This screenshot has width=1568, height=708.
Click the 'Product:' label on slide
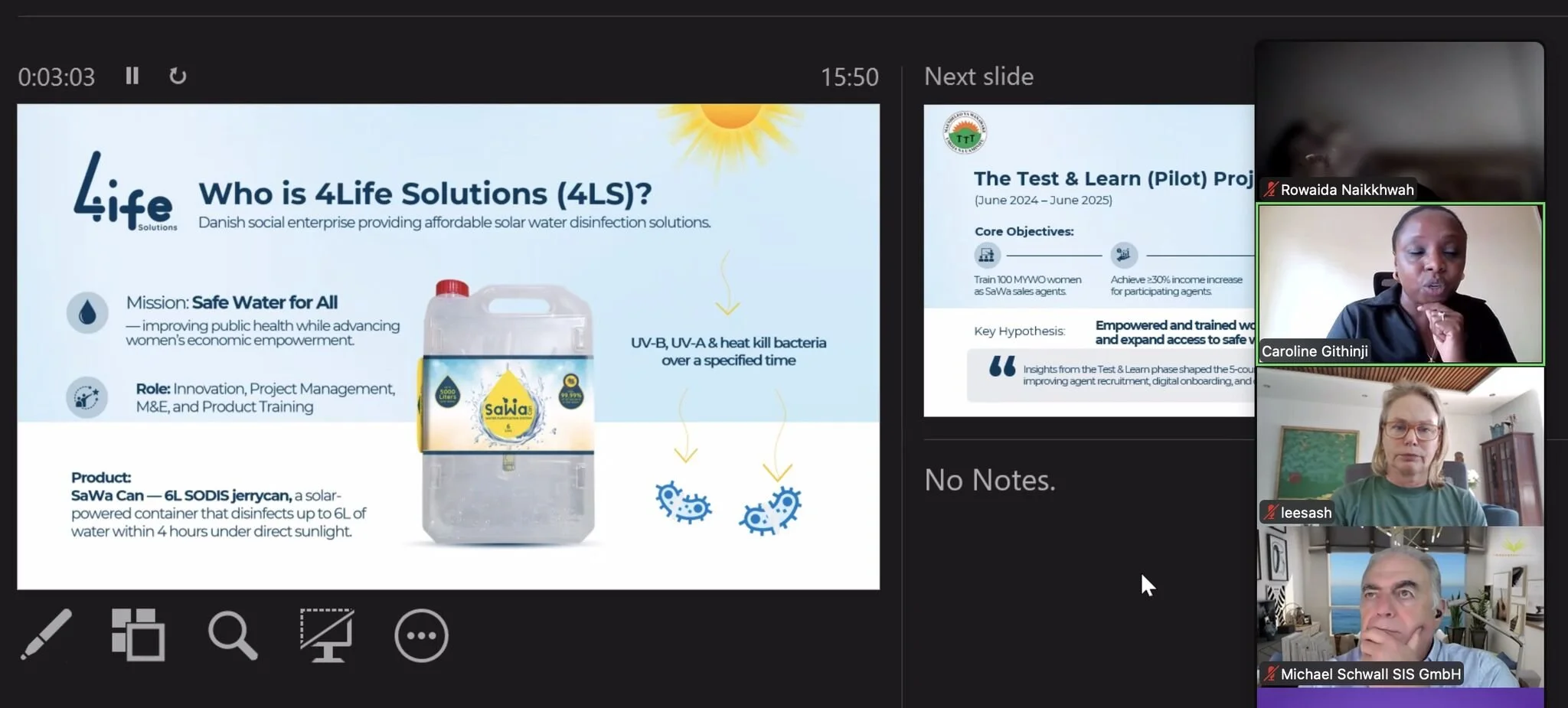tap(101, 478)
